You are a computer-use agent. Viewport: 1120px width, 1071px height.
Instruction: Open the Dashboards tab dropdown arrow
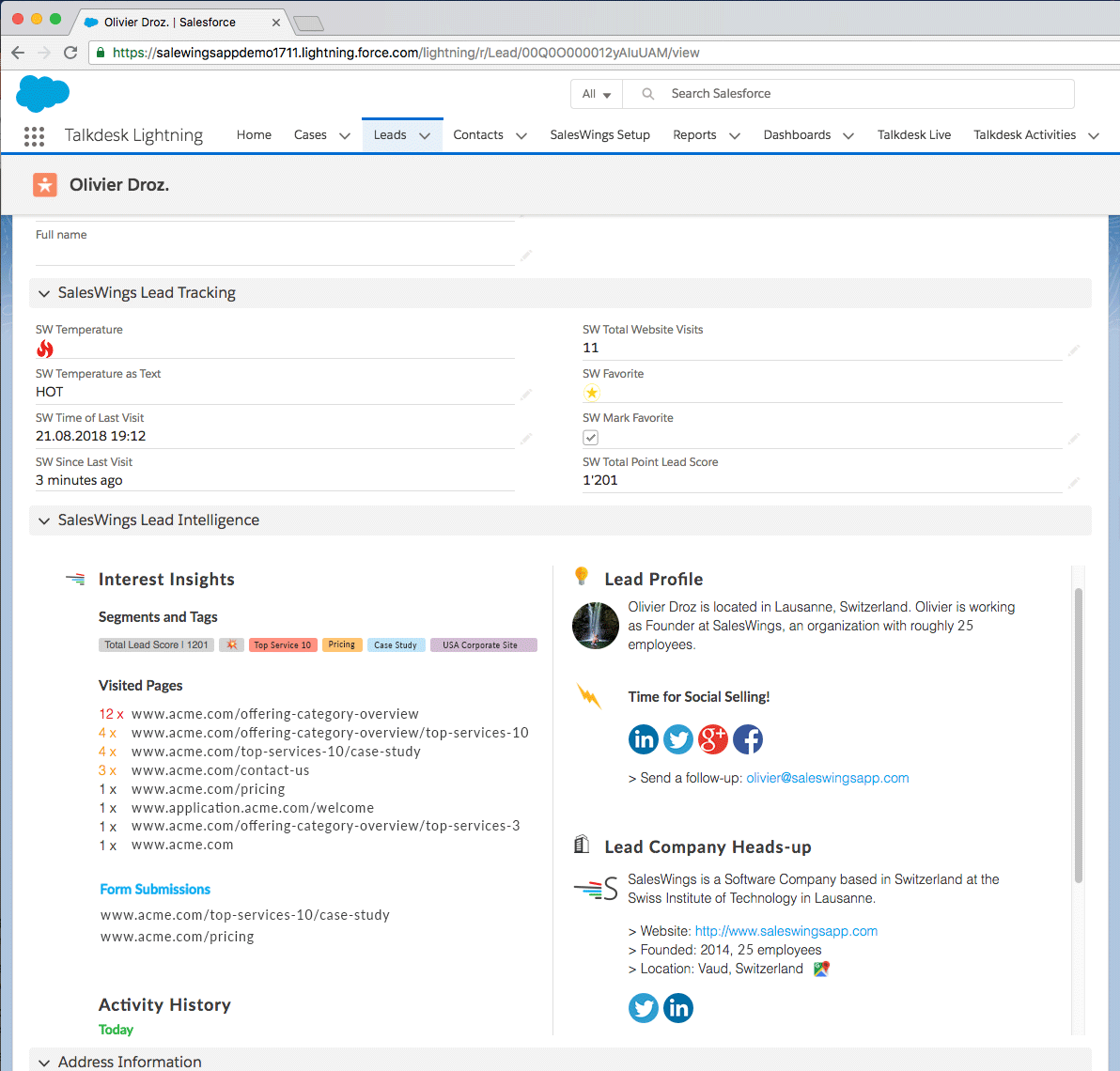coord(848,135)
